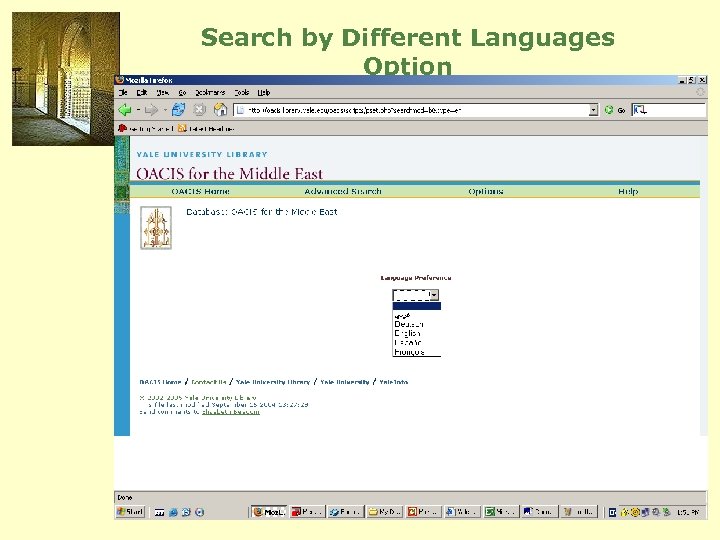Open the View menu
The image size is (720, 540).
(x=163, y=92)
